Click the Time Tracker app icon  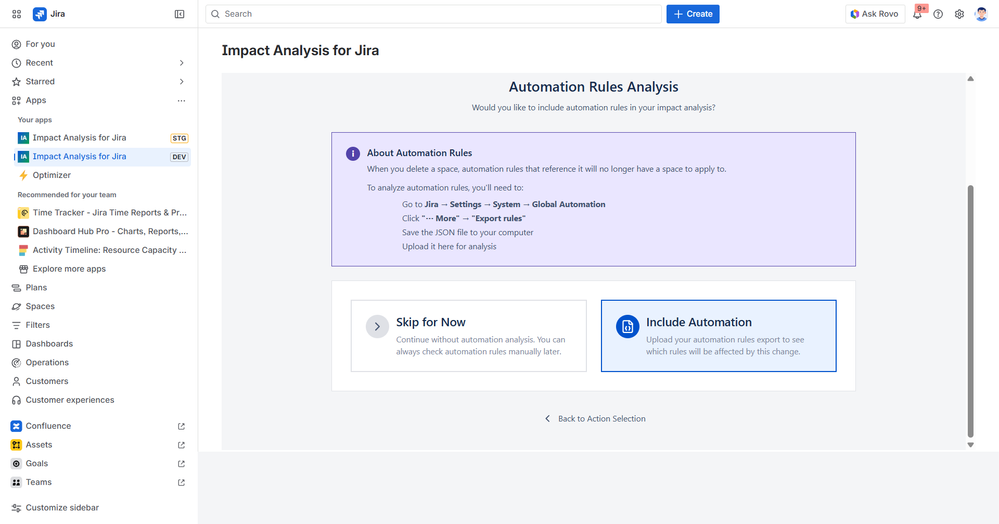pos(24,213)
